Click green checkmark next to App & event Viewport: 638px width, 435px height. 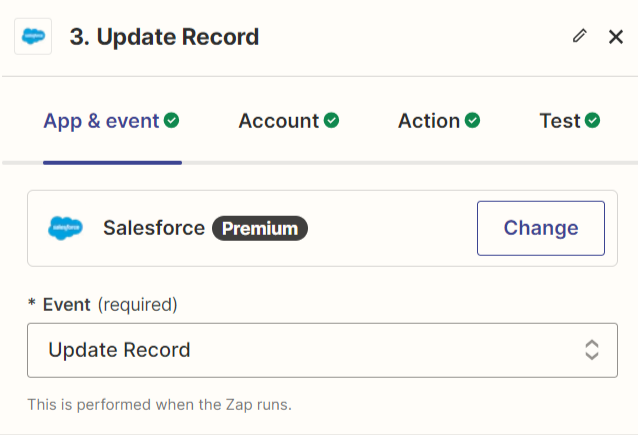coord(171,120)
